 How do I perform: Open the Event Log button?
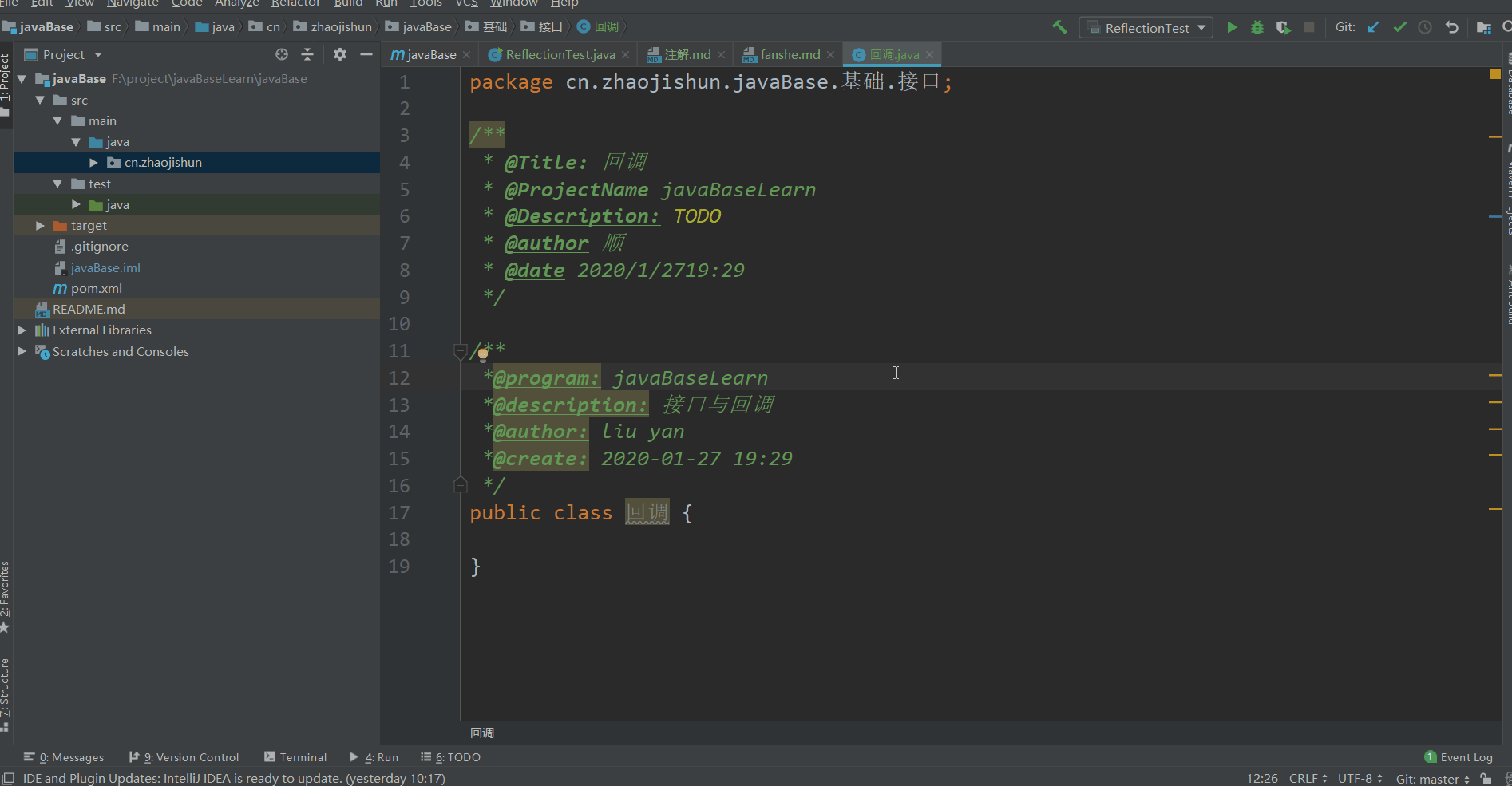pos(1459,757)
